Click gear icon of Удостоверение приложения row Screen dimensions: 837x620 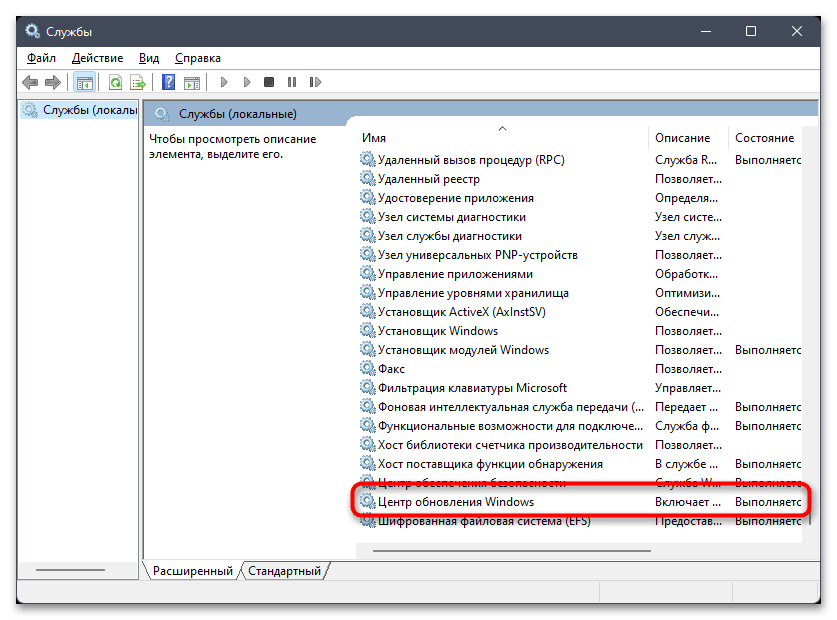[367, 198]
